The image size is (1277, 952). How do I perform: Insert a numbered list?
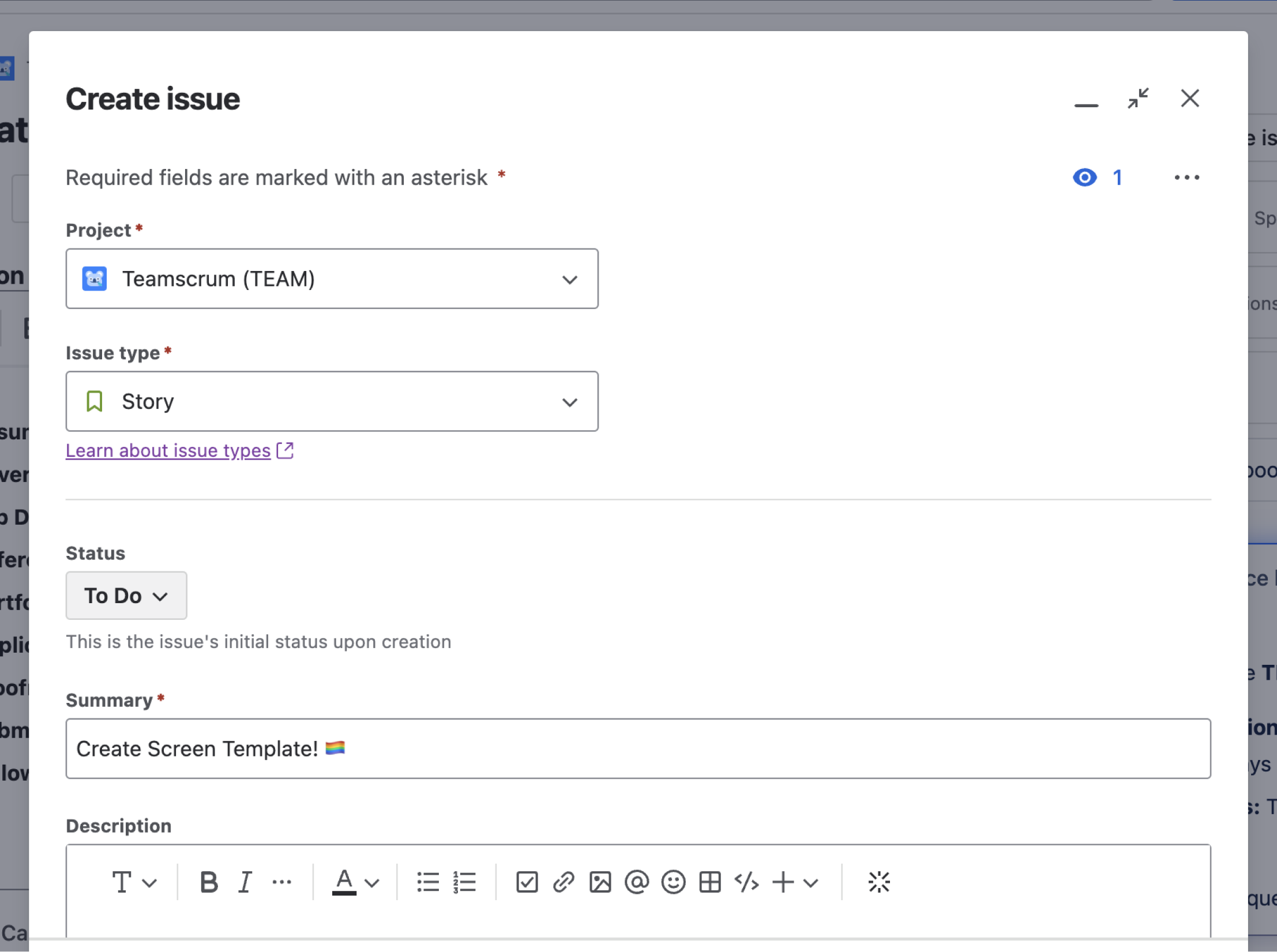click(x=464, y=882)
